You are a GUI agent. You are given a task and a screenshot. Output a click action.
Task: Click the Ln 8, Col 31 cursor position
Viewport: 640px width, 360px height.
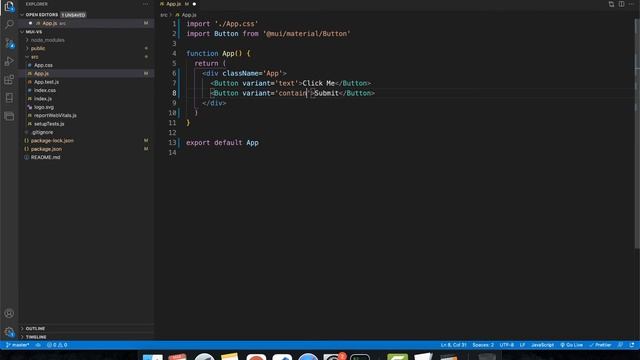[x=453, y=345]
